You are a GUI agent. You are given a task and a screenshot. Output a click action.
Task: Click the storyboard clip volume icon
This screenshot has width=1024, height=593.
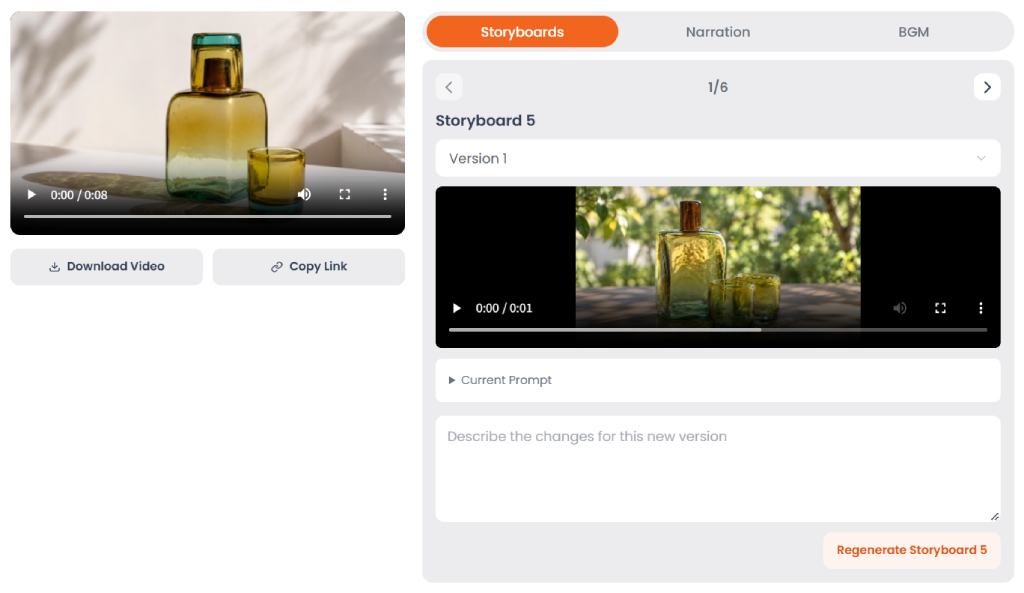point(900,308)
